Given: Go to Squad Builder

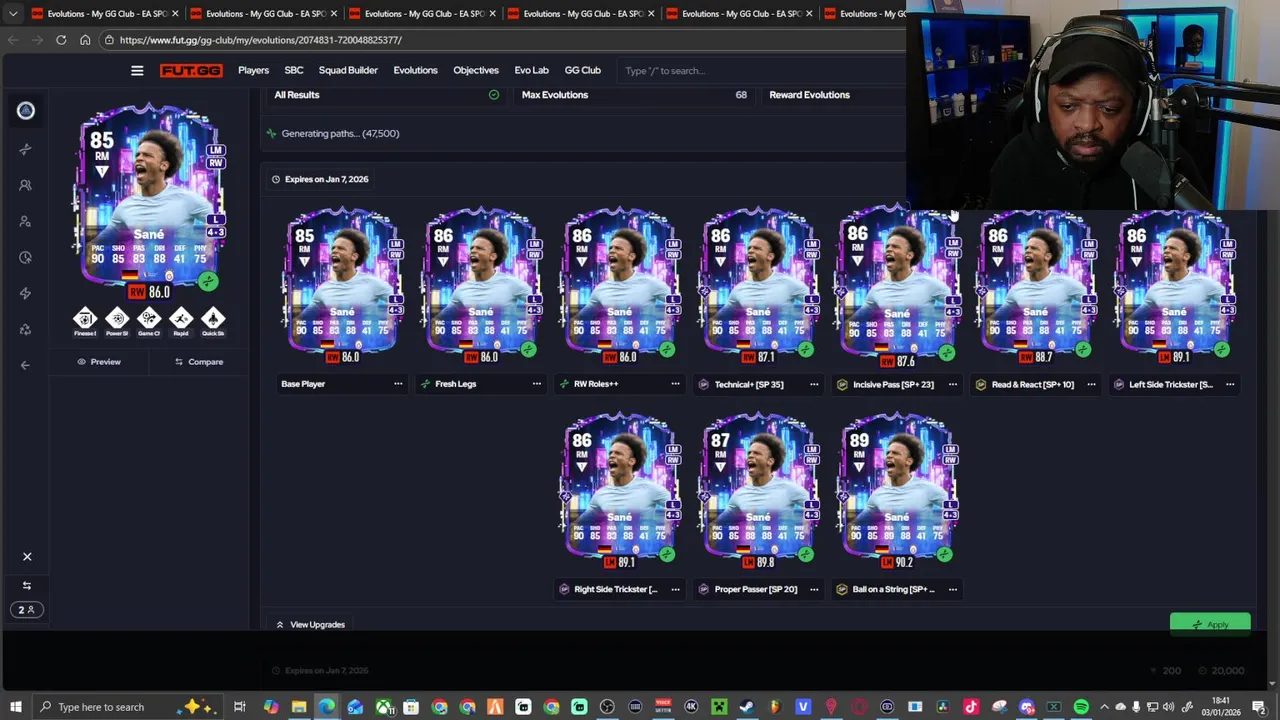Looking at the screenshot, I should 348,71.
